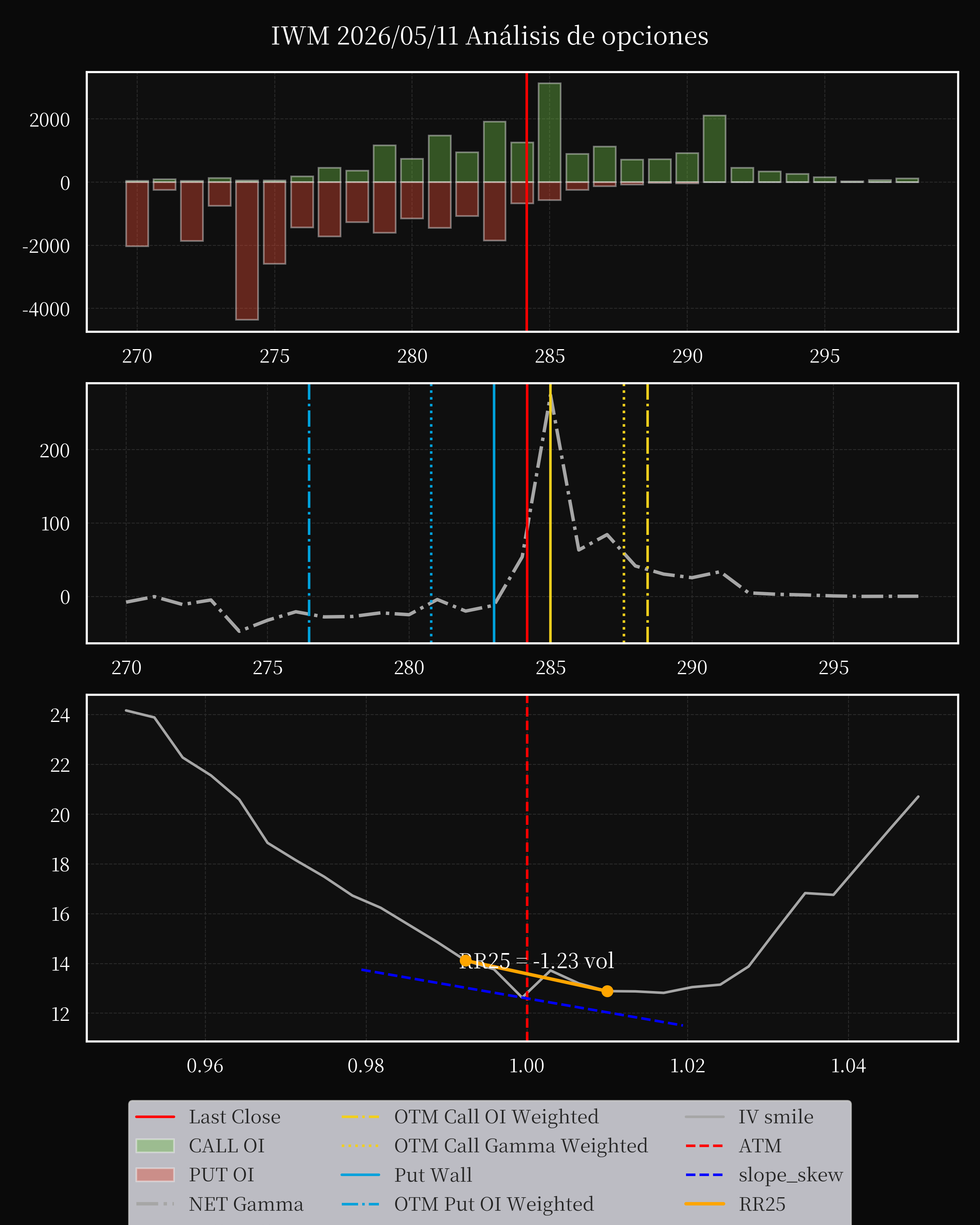Click the '200' y-axis label in gamma chart

pos(55,450)
